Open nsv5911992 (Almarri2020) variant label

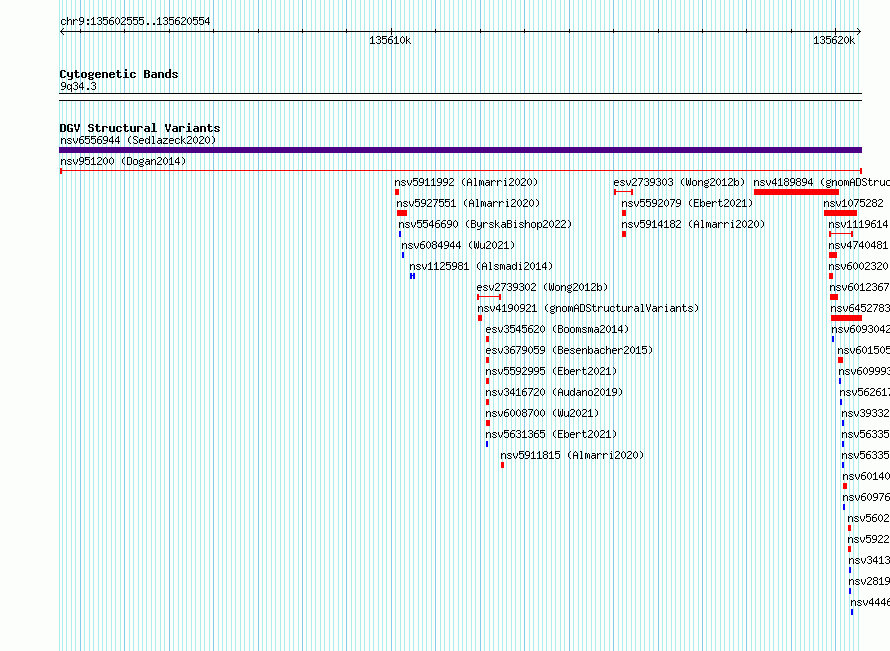[x=466, y=182]
